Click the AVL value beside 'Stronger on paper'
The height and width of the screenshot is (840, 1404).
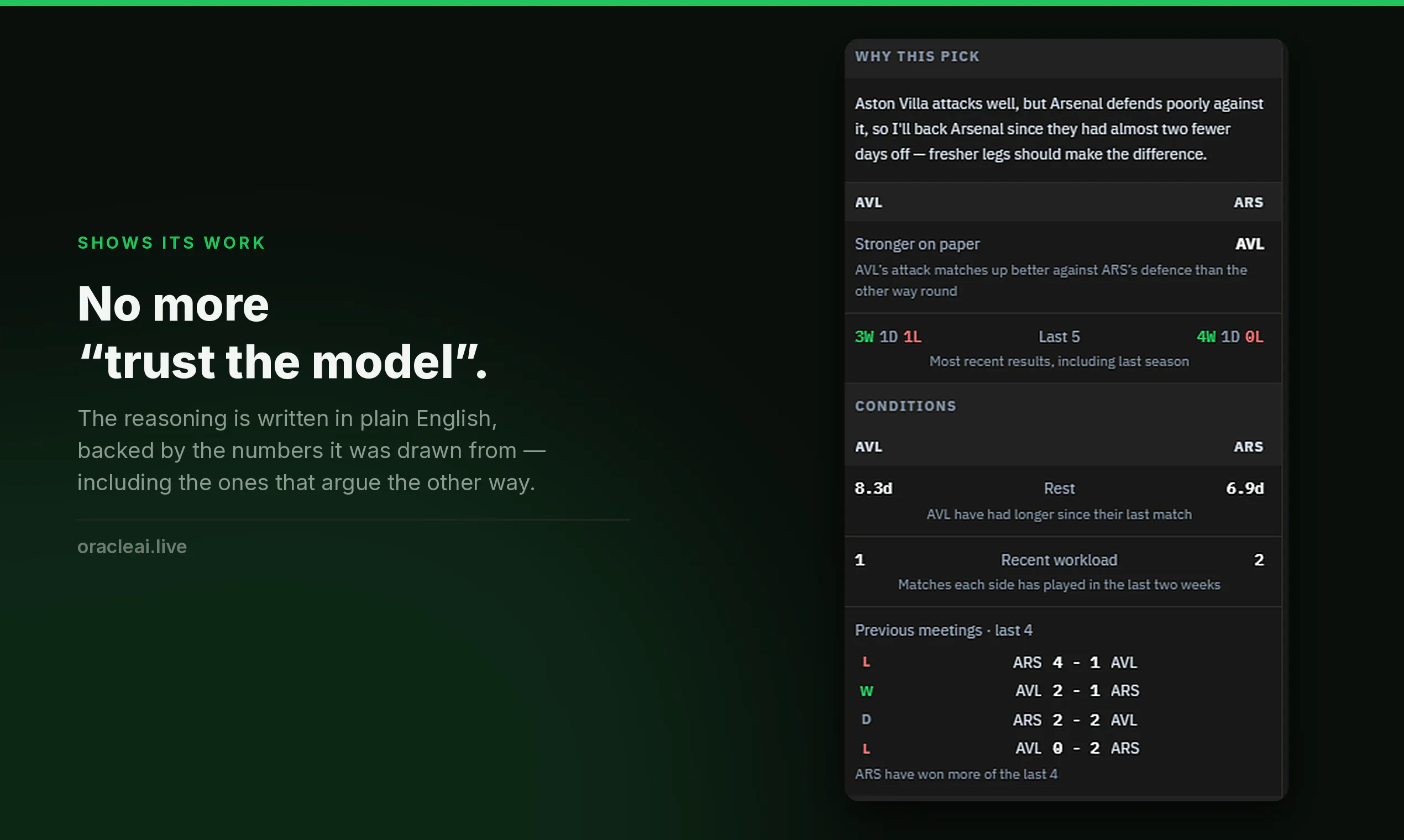(1249, 244)
